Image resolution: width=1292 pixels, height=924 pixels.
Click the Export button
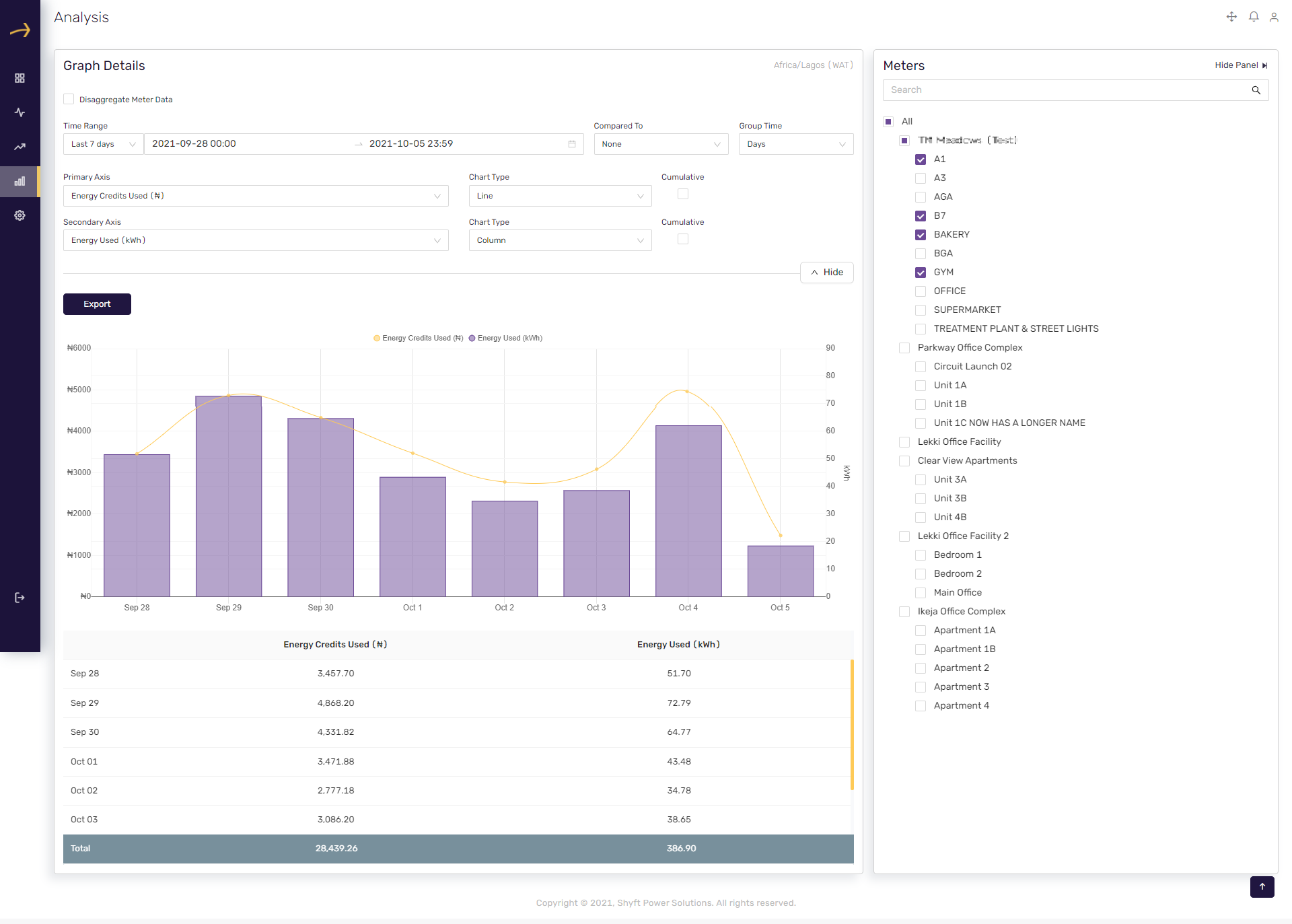(97, 304)
